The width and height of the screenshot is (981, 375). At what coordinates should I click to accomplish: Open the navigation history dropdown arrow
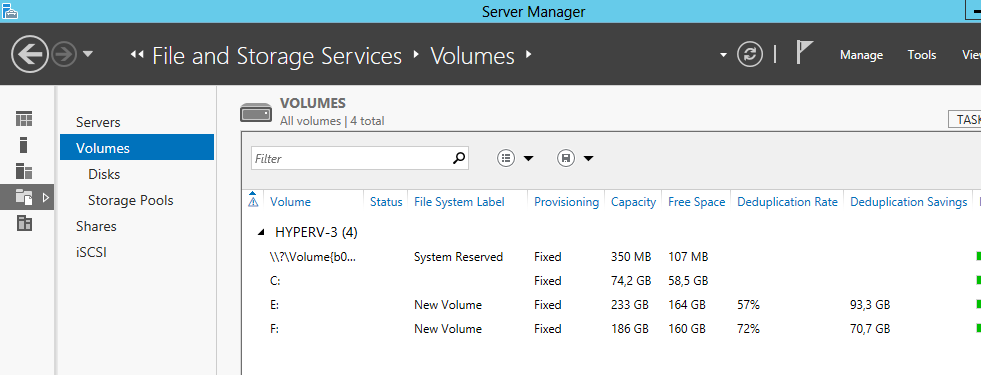[88, 54]
